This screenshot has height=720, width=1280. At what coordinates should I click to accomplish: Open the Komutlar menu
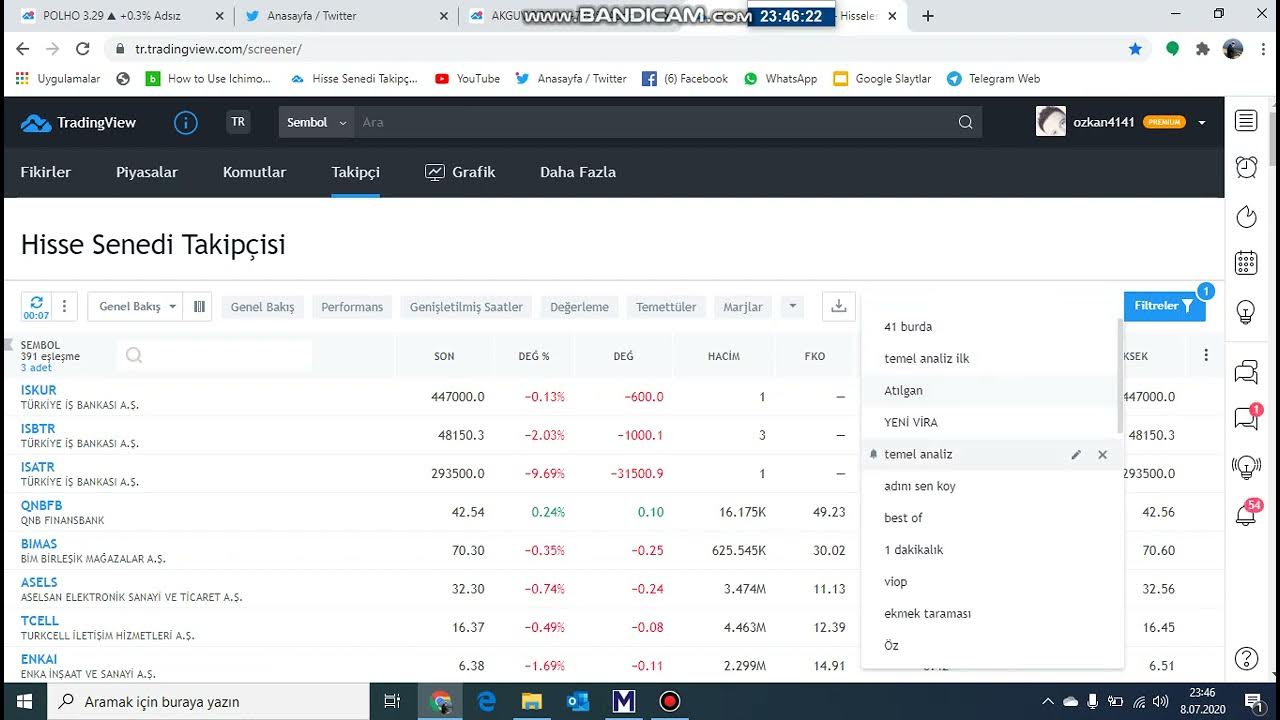[254, 172]
